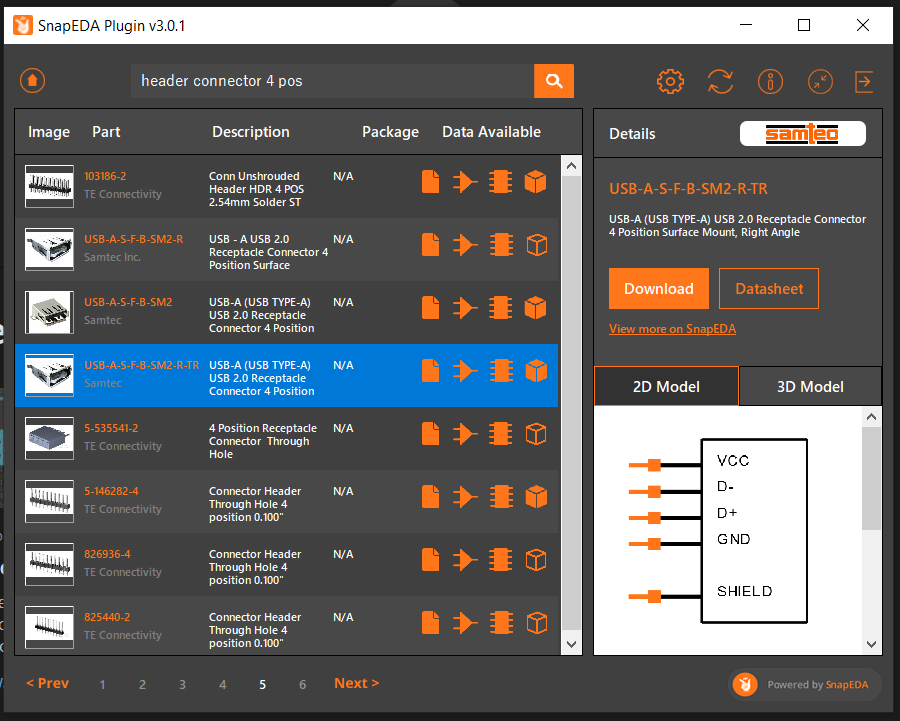Click the search magnifier button

[x=554, y=81]
